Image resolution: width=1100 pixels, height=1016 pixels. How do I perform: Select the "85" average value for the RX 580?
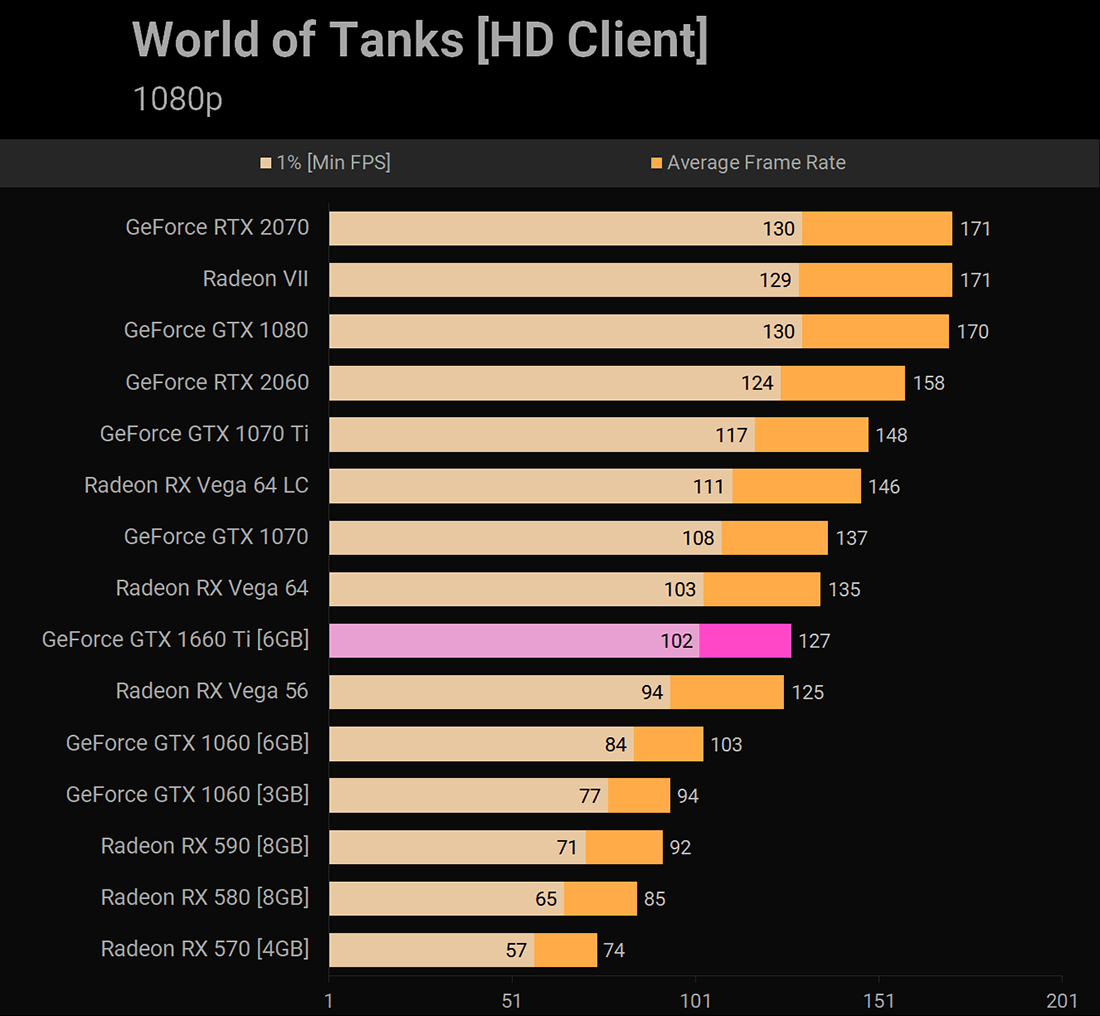click(655, 899)
